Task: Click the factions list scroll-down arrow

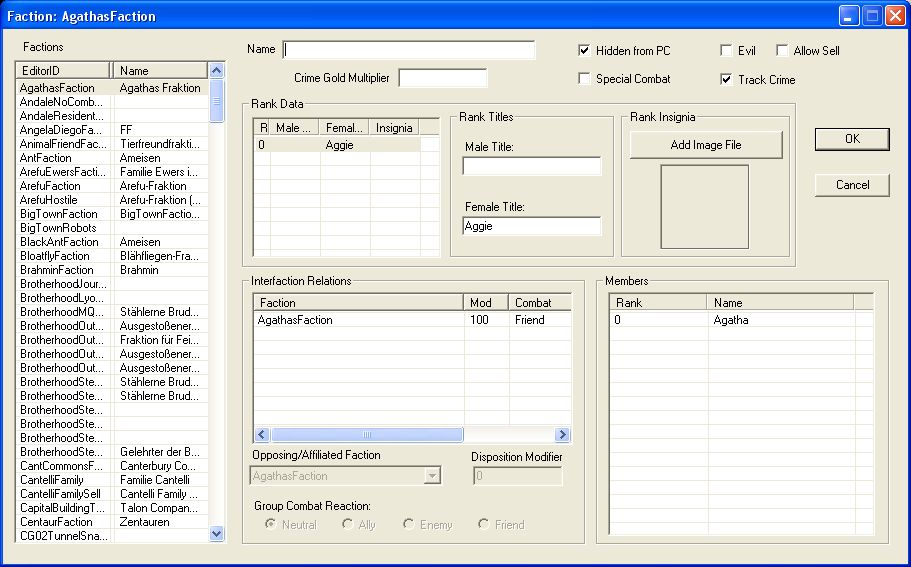Action: 216,533
